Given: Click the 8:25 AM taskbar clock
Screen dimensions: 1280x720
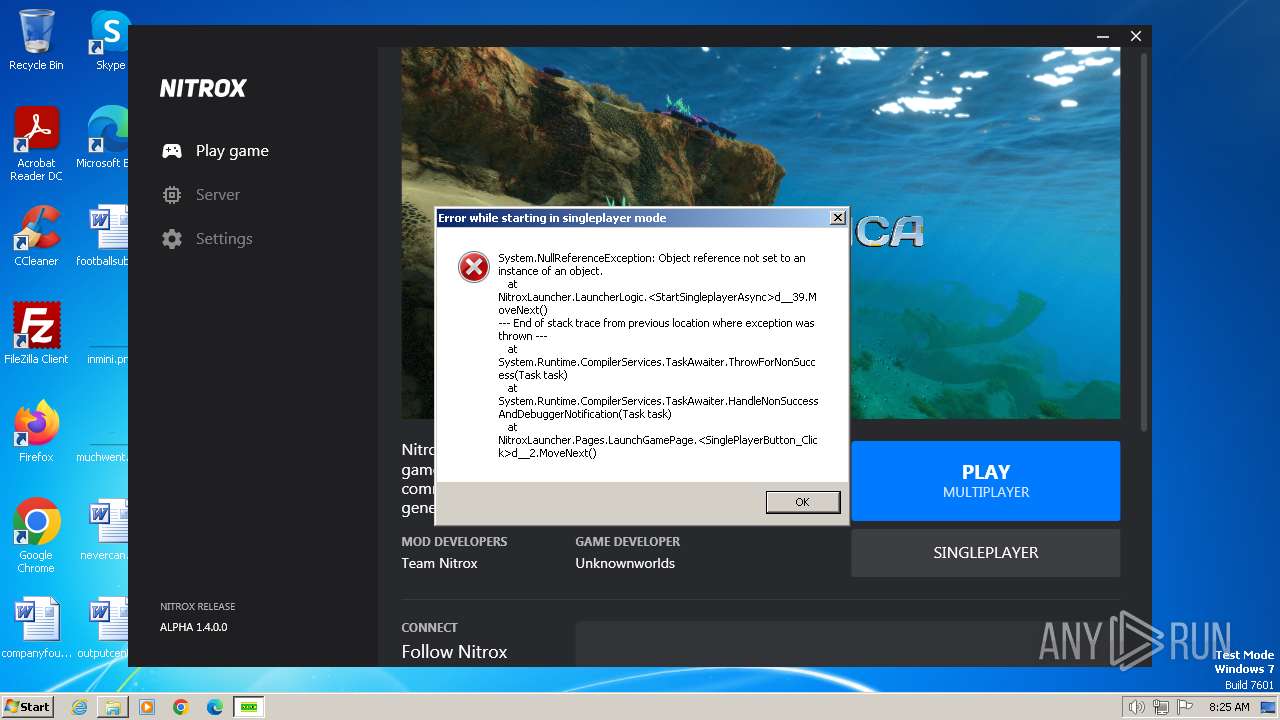Looking at the screenshot, I should 1229,707.
